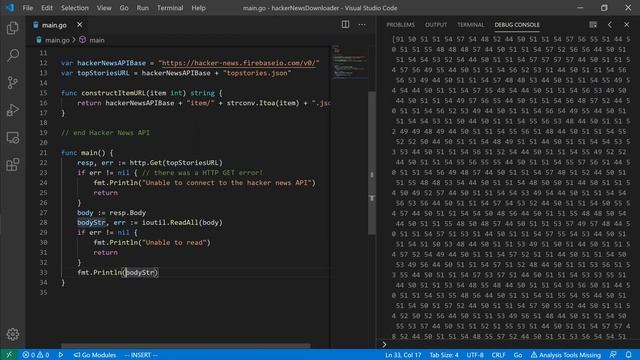Click Analysis Tools Missing warning
Image resolution: width=640 pixels, height=360 pixels.
pos(566,355)
